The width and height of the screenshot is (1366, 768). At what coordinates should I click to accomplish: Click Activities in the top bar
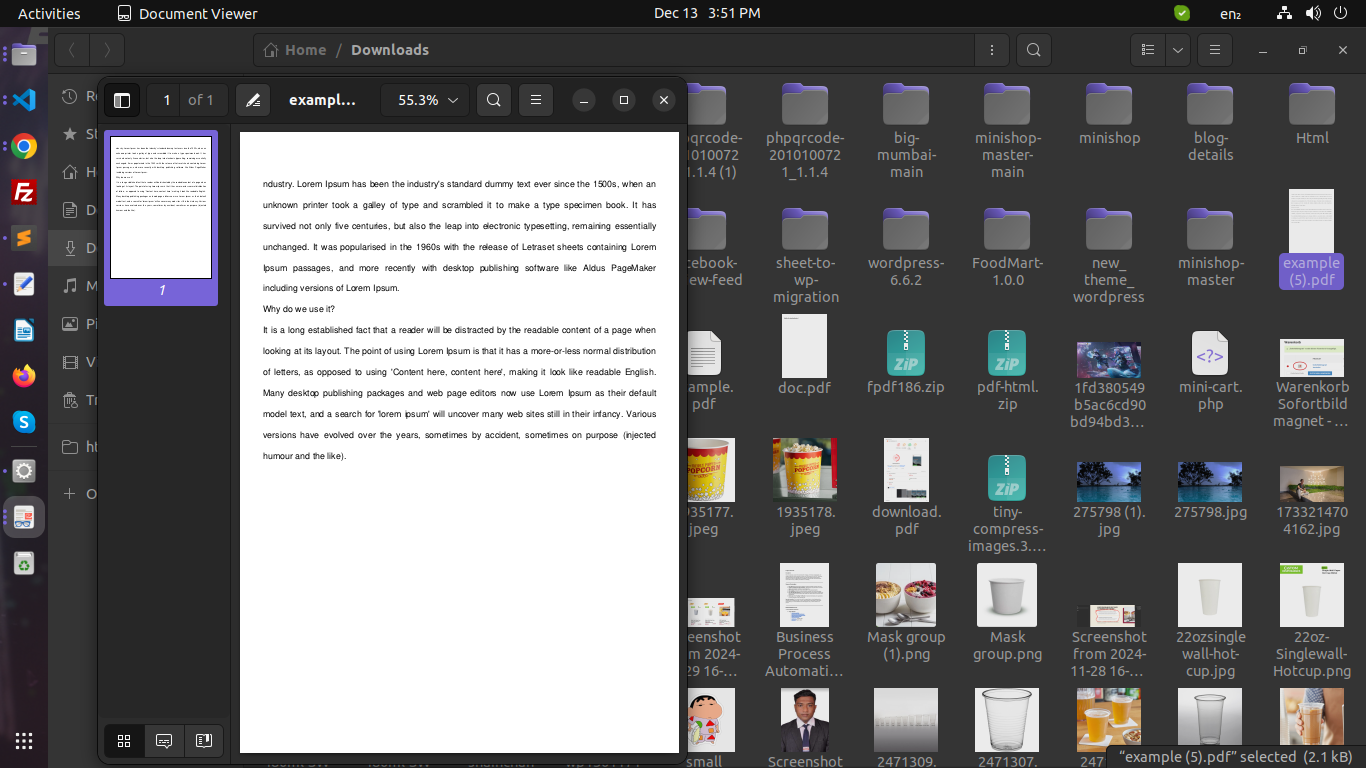click(x=49, y=13)
